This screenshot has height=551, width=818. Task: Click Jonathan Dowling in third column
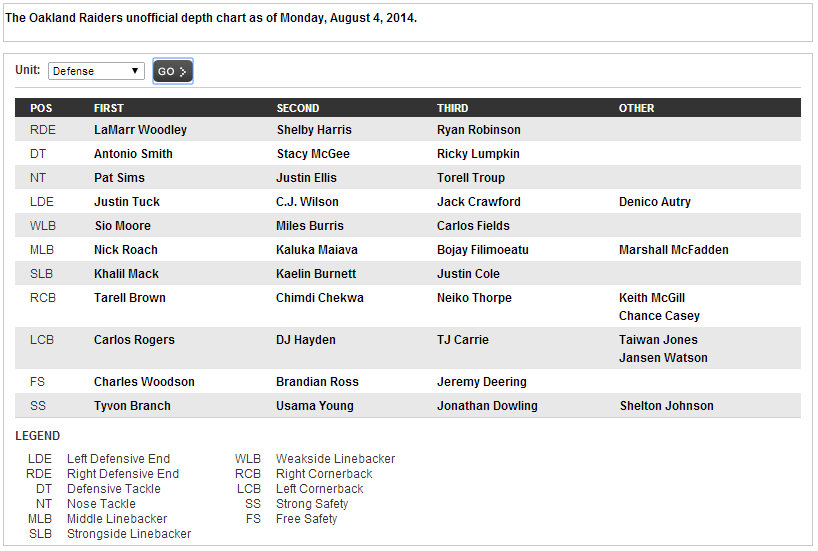(487, 406)
